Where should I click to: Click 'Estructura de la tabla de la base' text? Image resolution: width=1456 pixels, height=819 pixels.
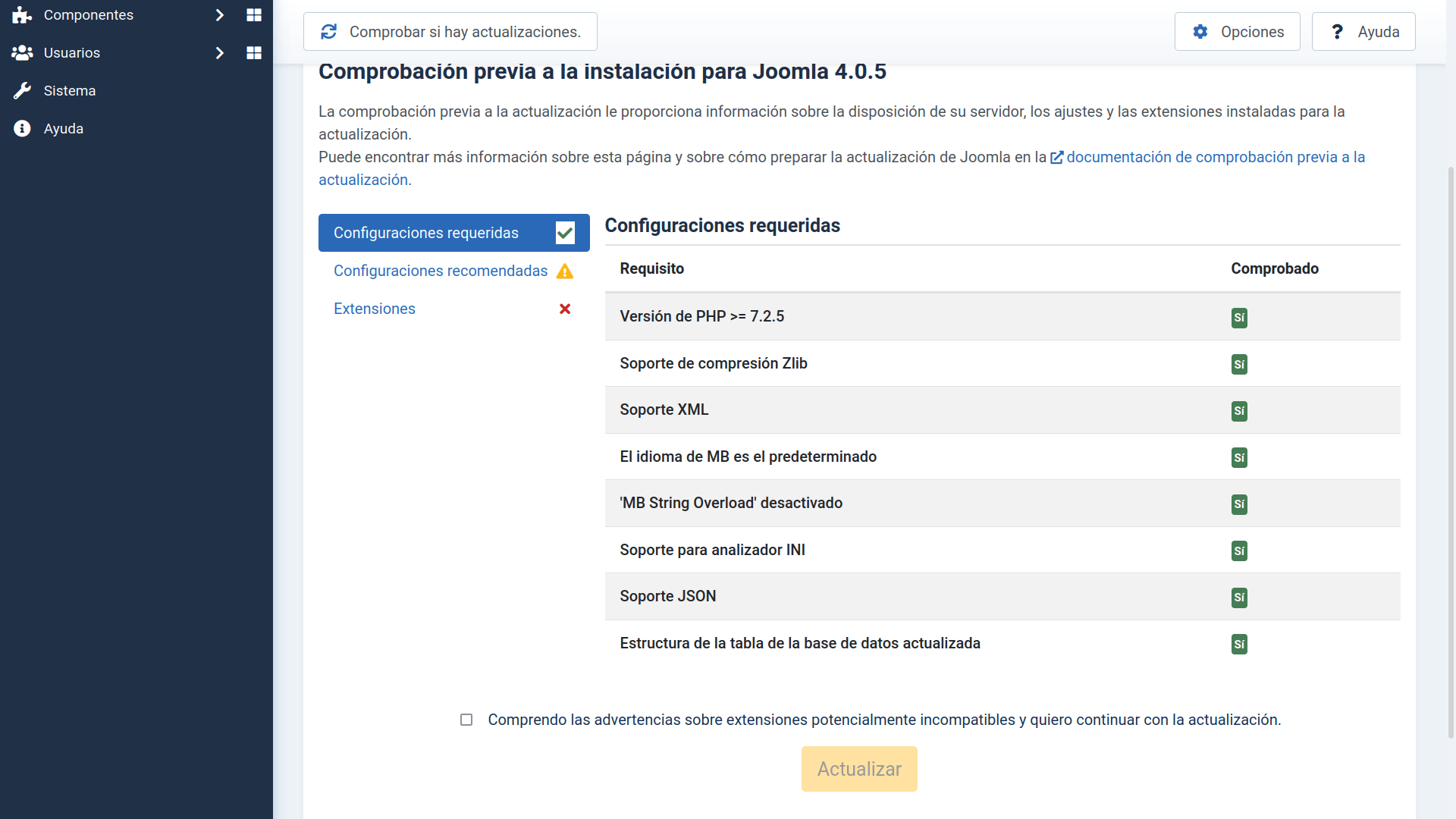(800, 643)
